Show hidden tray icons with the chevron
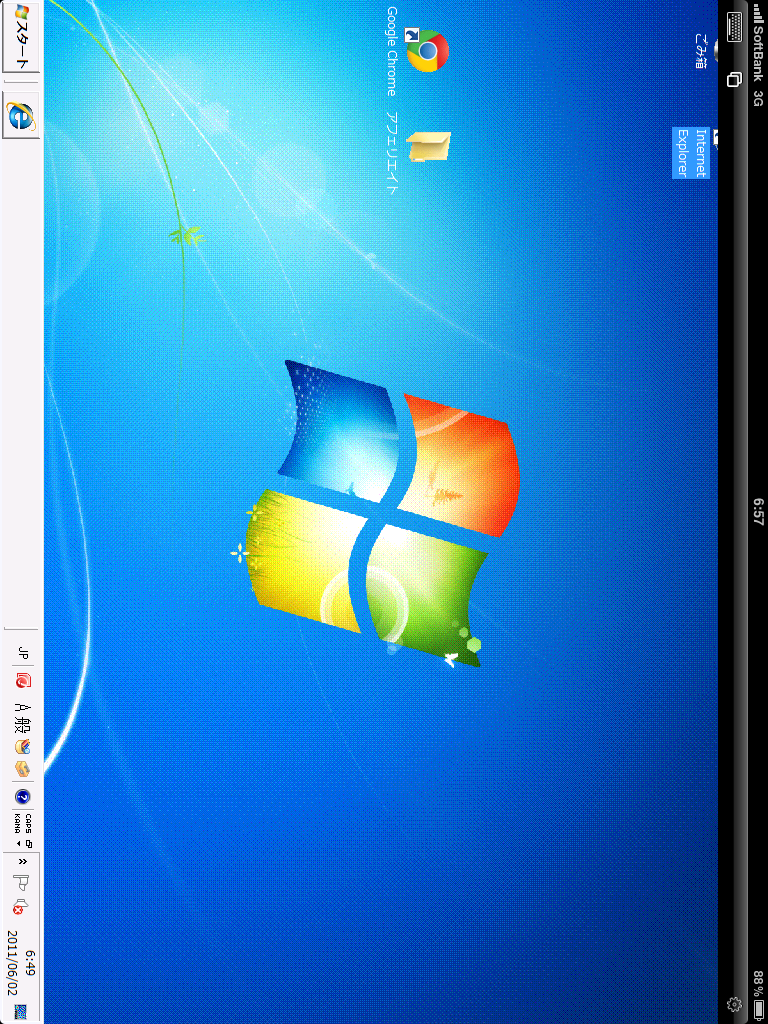The image size is (768, 1024). click(23, 862)
